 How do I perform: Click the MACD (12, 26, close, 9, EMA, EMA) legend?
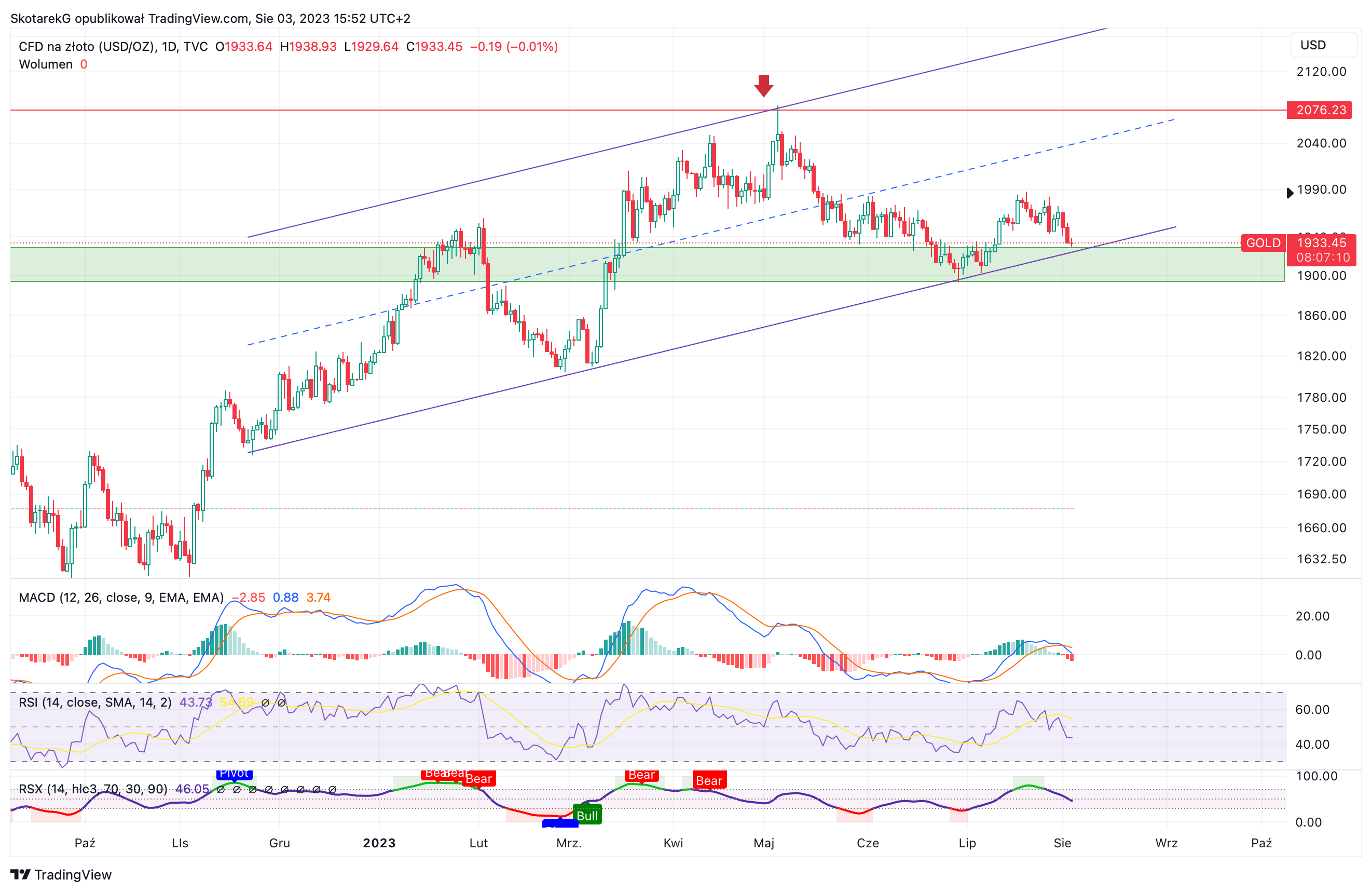click(121, 597)
